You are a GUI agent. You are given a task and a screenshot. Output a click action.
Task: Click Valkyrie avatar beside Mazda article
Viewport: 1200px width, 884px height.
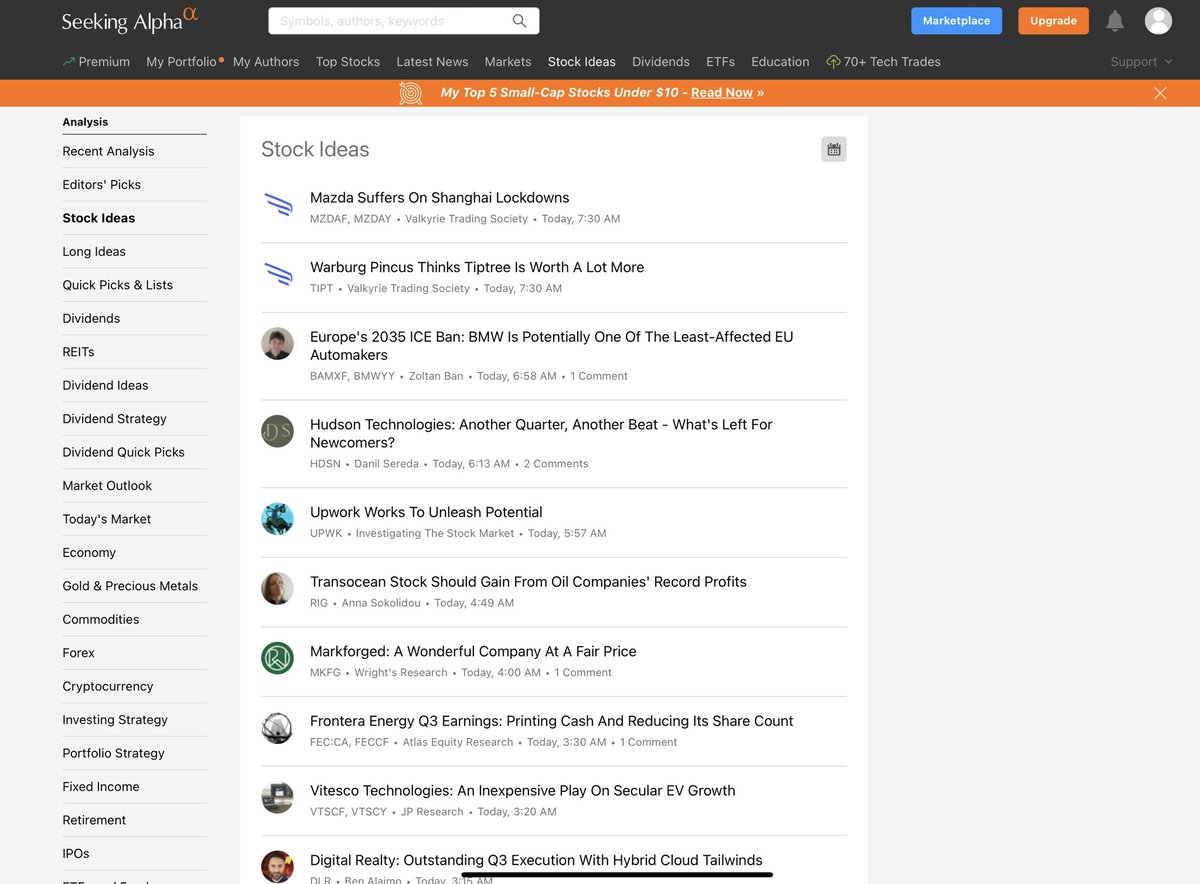pos(278,206)
